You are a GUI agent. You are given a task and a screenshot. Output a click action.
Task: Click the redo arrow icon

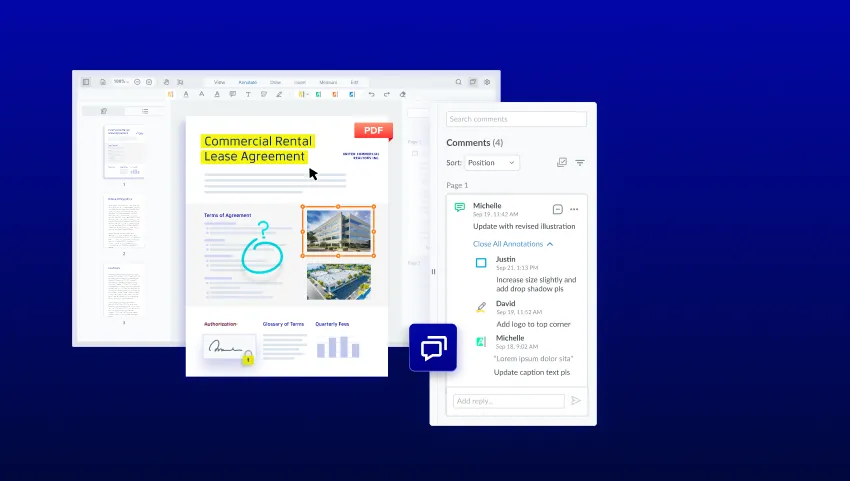[x=387, y=94]
